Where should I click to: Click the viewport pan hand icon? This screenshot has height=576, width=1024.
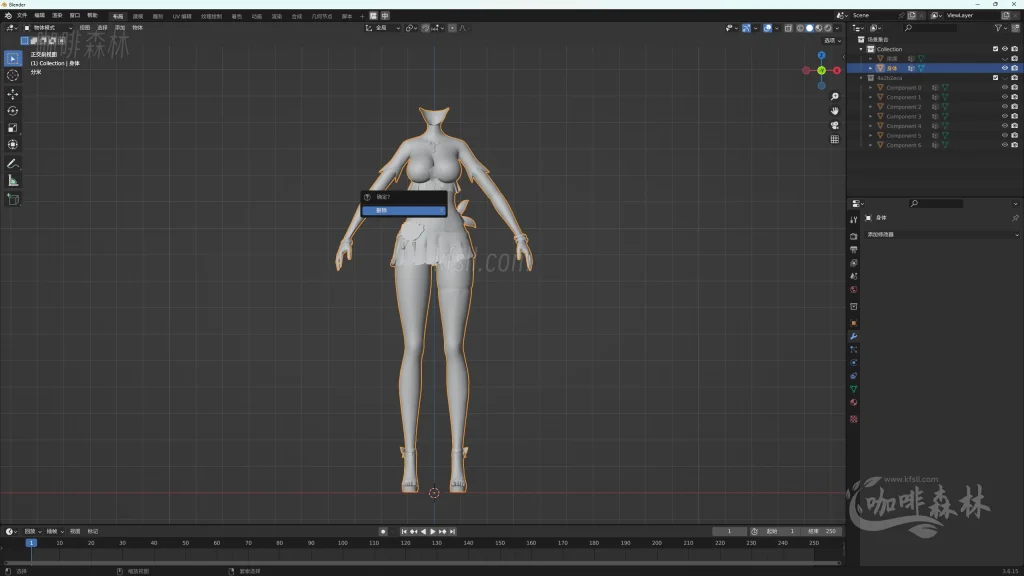pos(835,111)
